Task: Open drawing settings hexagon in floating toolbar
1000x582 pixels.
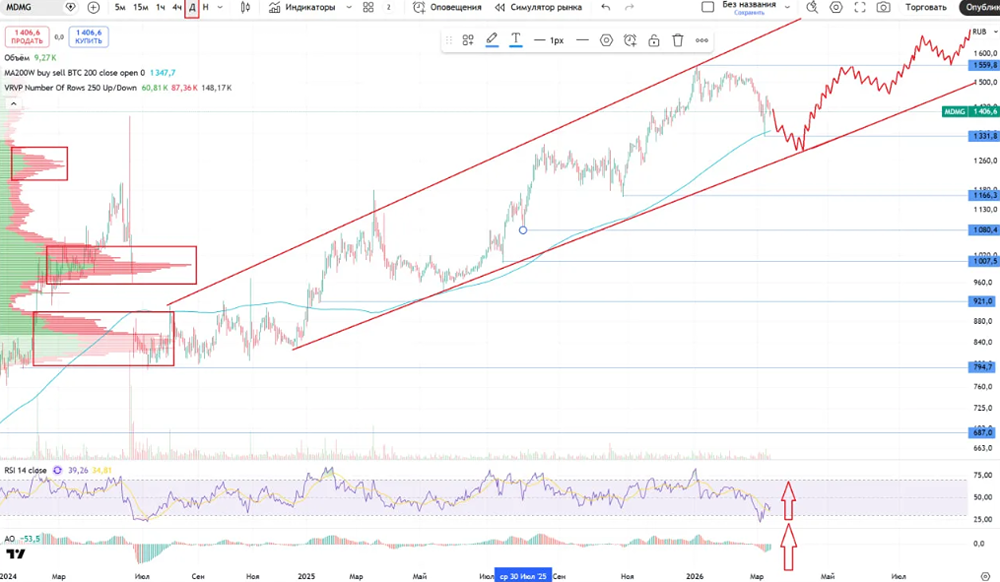Action: pyautogui.click(x=606, y=40)
